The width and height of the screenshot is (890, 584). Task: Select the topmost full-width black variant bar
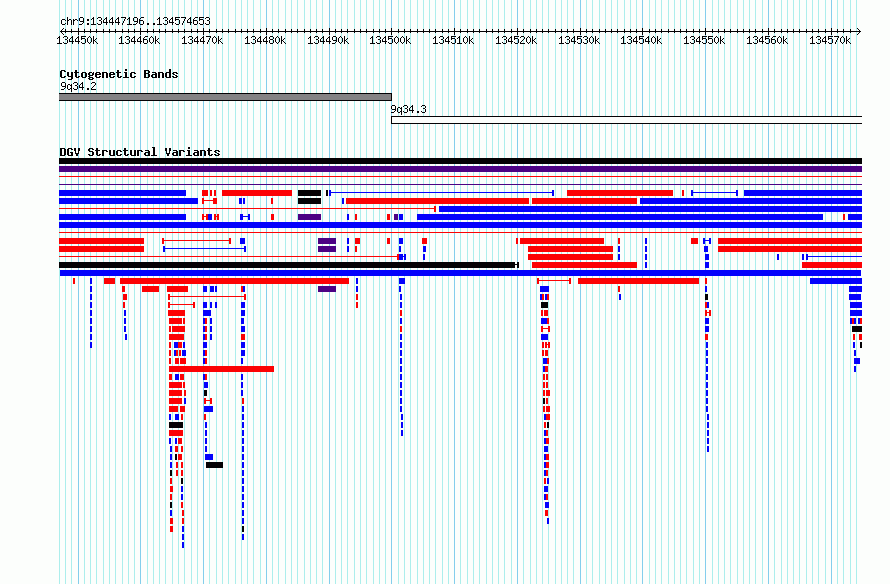point(460,161)
